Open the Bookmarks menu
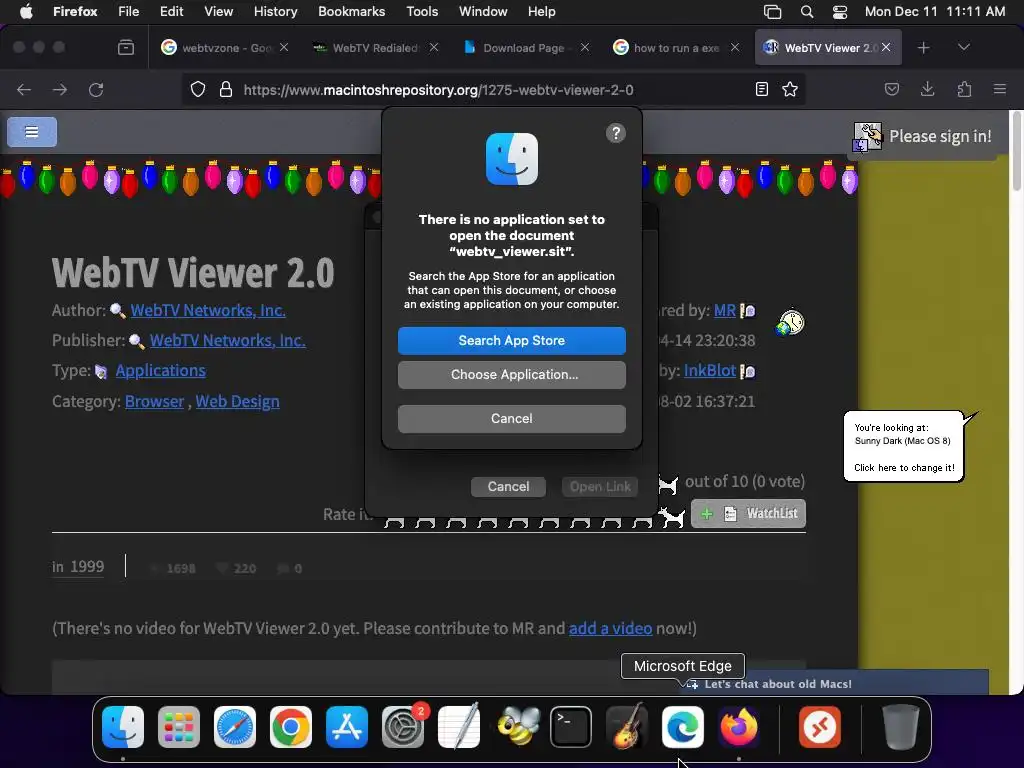 point(351,12)
